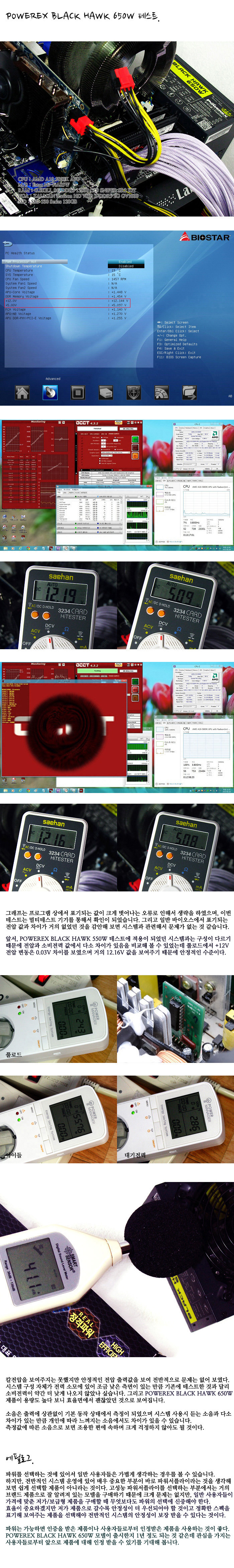234x1568 pixels.
Task: Open the multimeter photo showing 12.16
Action: tap(58, 847)
